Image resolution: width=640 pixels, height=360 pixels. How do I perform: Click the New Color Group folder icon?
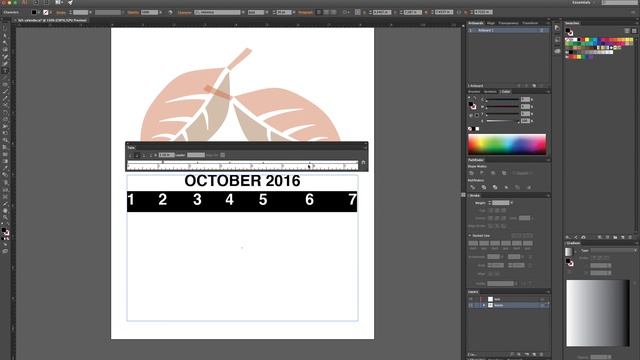(x=615, y=237)
